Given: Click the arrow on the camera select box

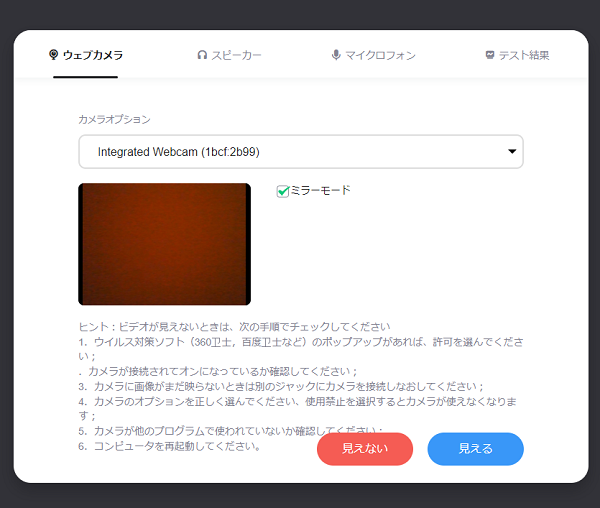Looking at the screenshot, I should pyautogui.click(x=512, y=152).
